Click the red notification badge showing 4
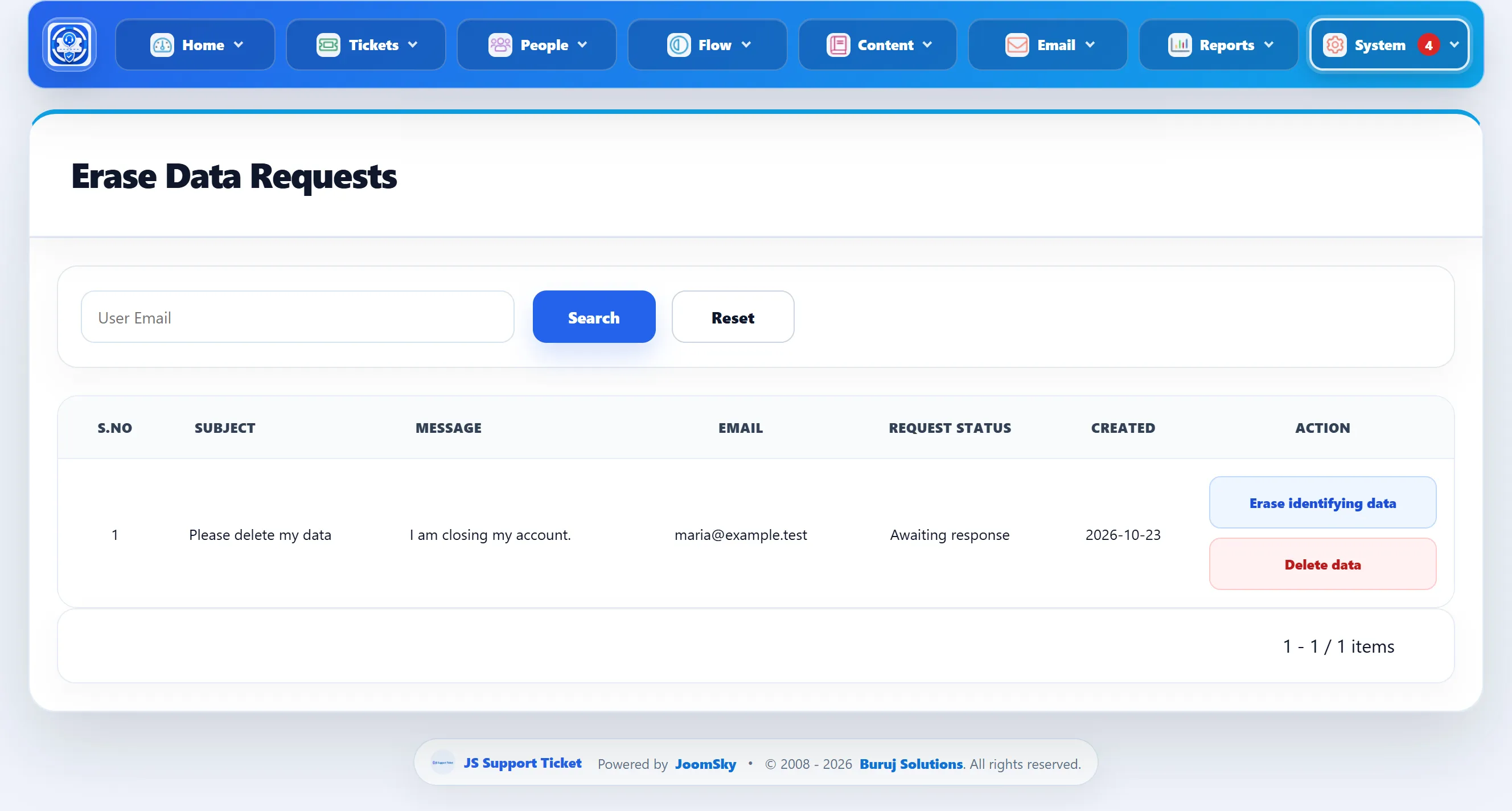Image resolution: width=1512 pixels, height=811 pixels. point(1429,45)
